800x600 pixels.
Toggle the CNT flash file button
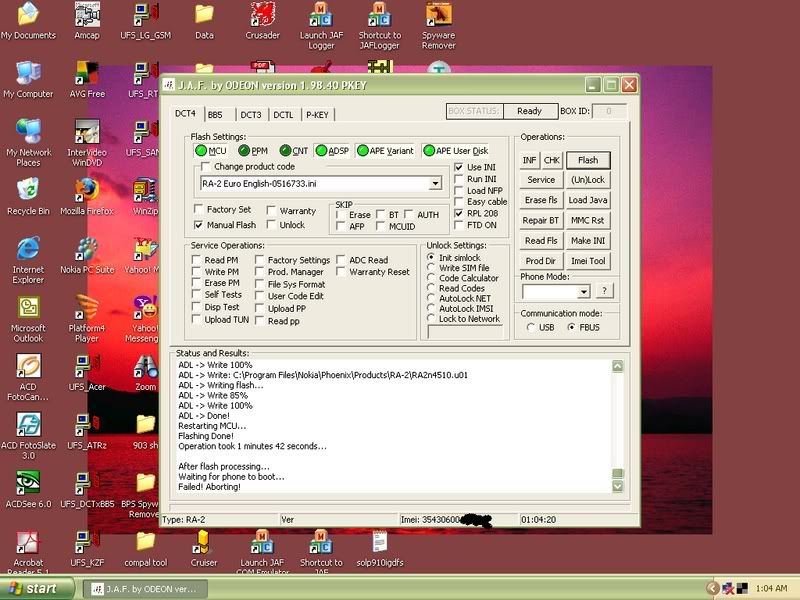(294, 151)
